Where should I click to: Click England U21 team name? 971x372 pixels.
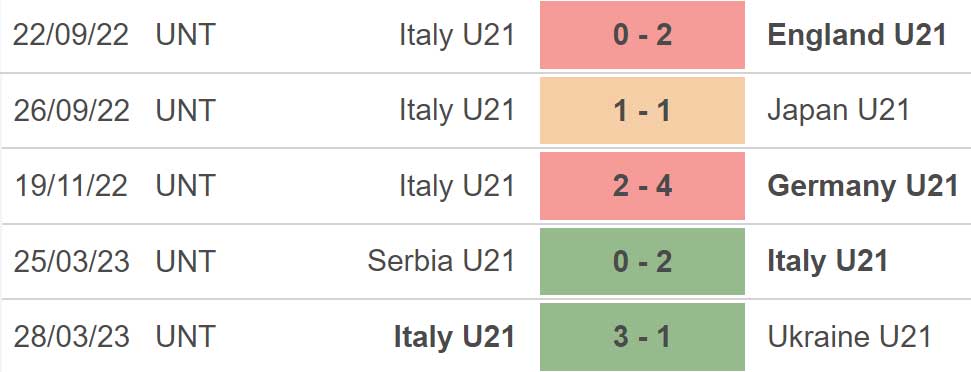[857, 35]
